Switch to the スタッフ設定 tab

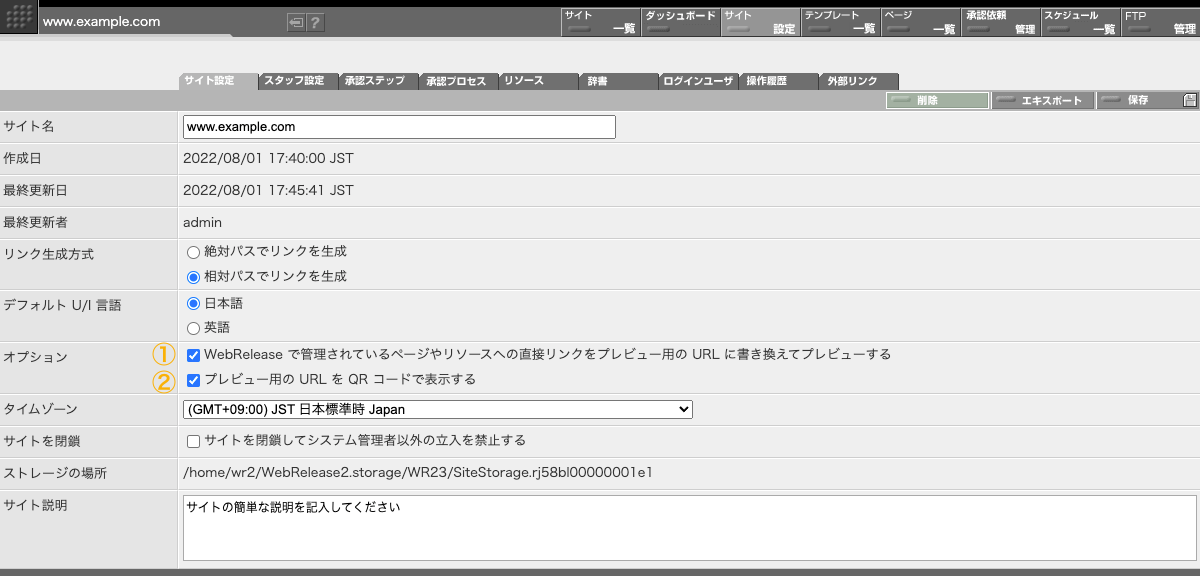tap(297, 81)
